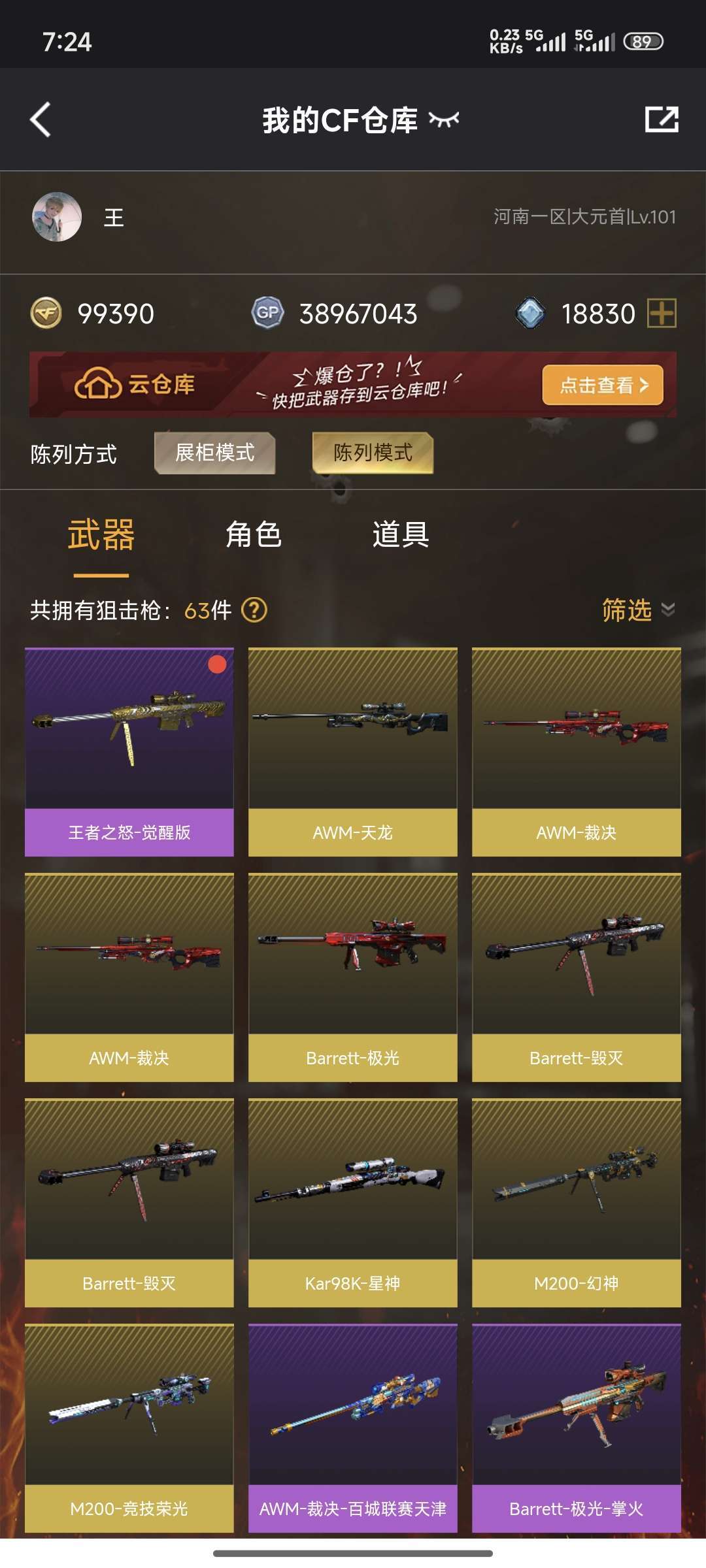This screenshot has width=706, height=1568.
Task: Click the diamond currency icon
Action: 530,313
